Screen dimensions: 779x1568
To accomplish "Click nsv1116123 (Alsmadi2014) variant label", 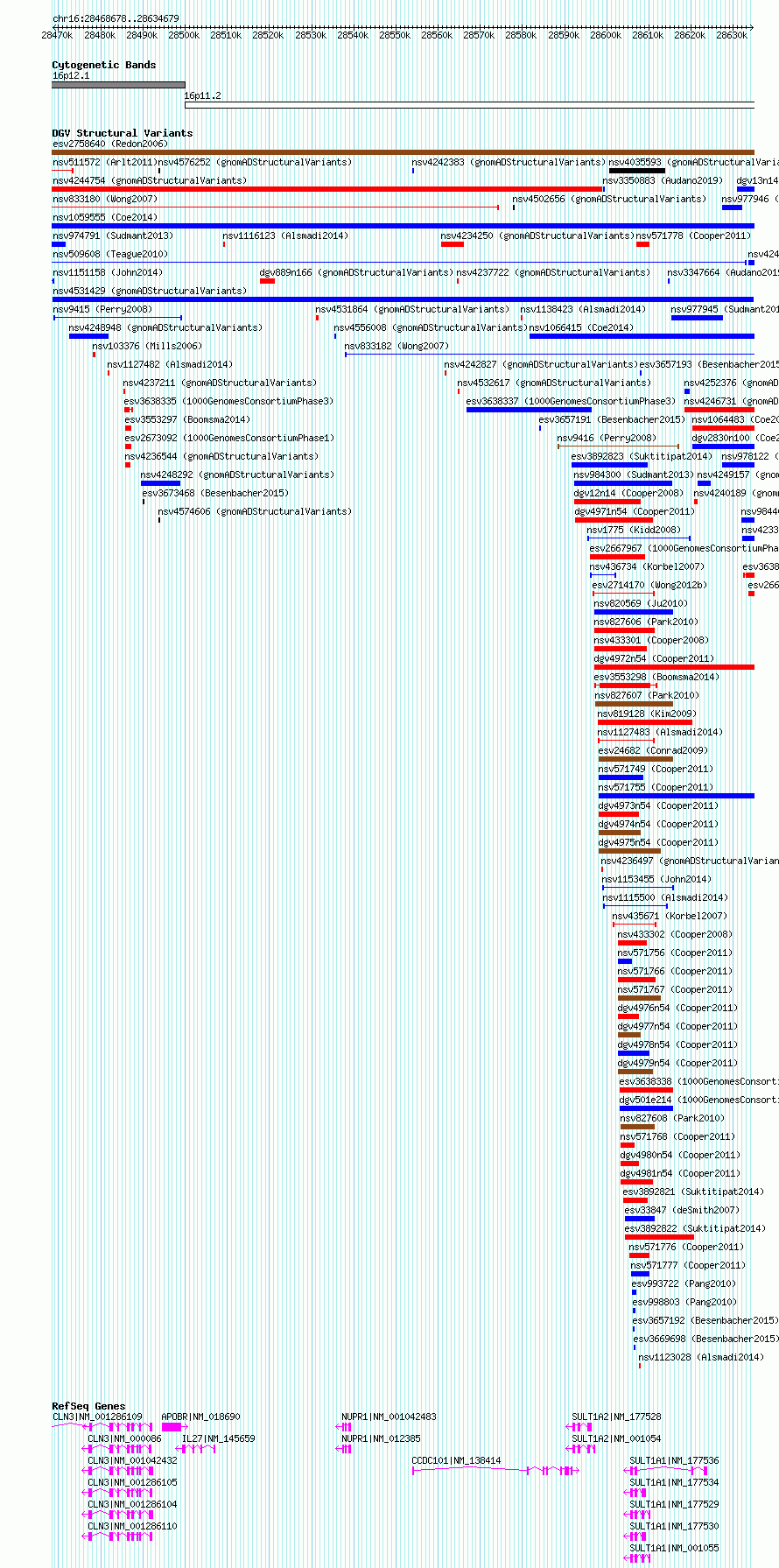I will pos(285,236).
